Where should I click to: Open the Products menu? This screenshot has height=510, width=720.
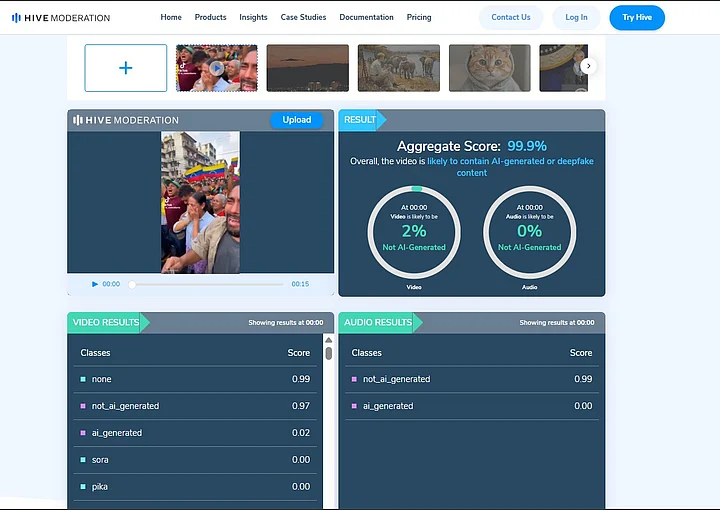coord(210,17)
